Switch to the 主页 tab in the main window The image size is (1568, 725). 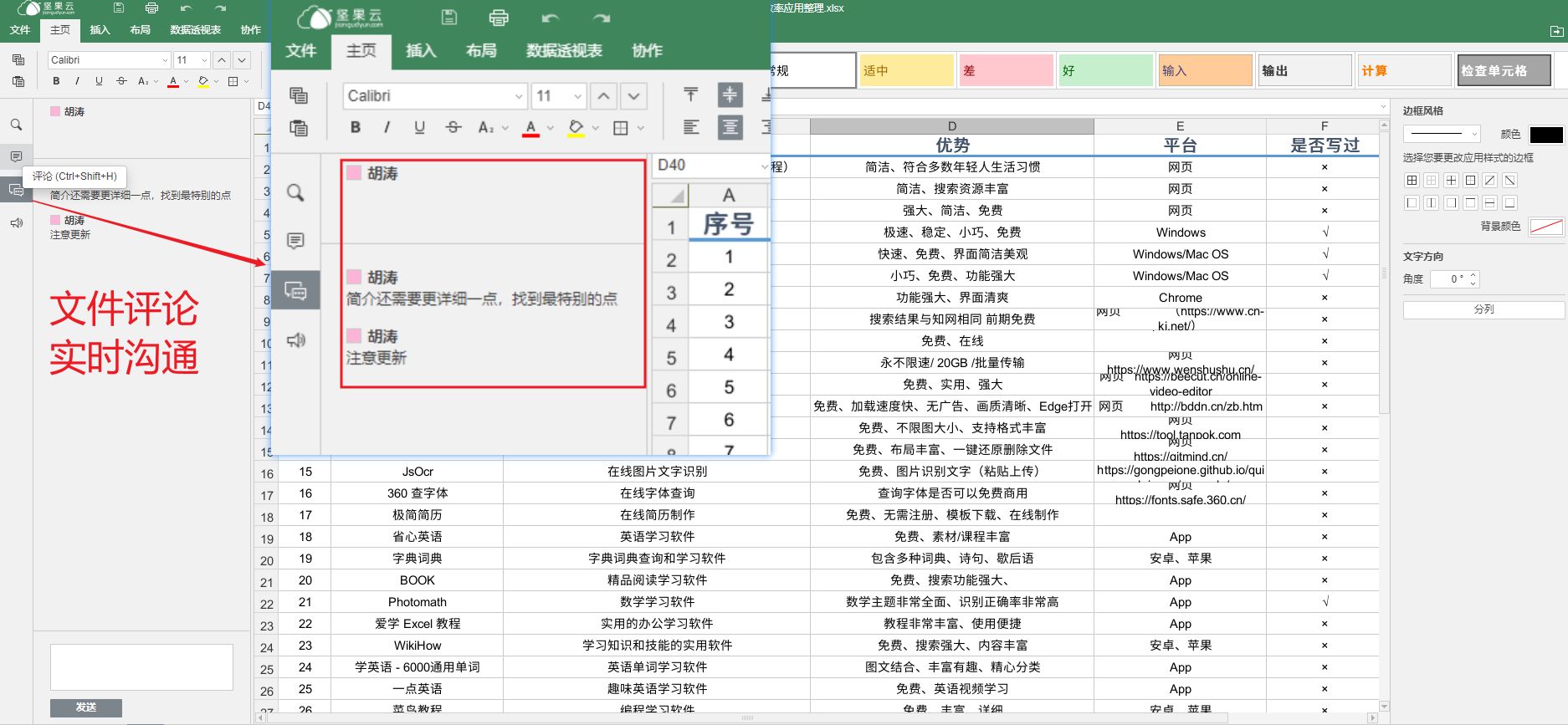coord(60,30)
